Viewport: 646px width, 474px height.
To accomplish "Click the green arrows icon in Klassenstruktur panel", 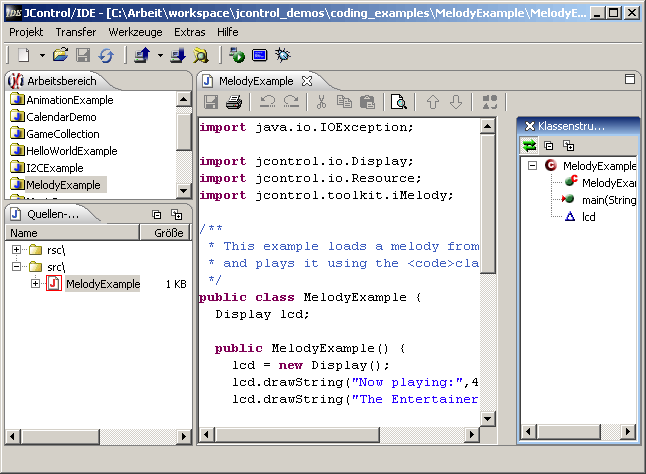I will (530, 146).
